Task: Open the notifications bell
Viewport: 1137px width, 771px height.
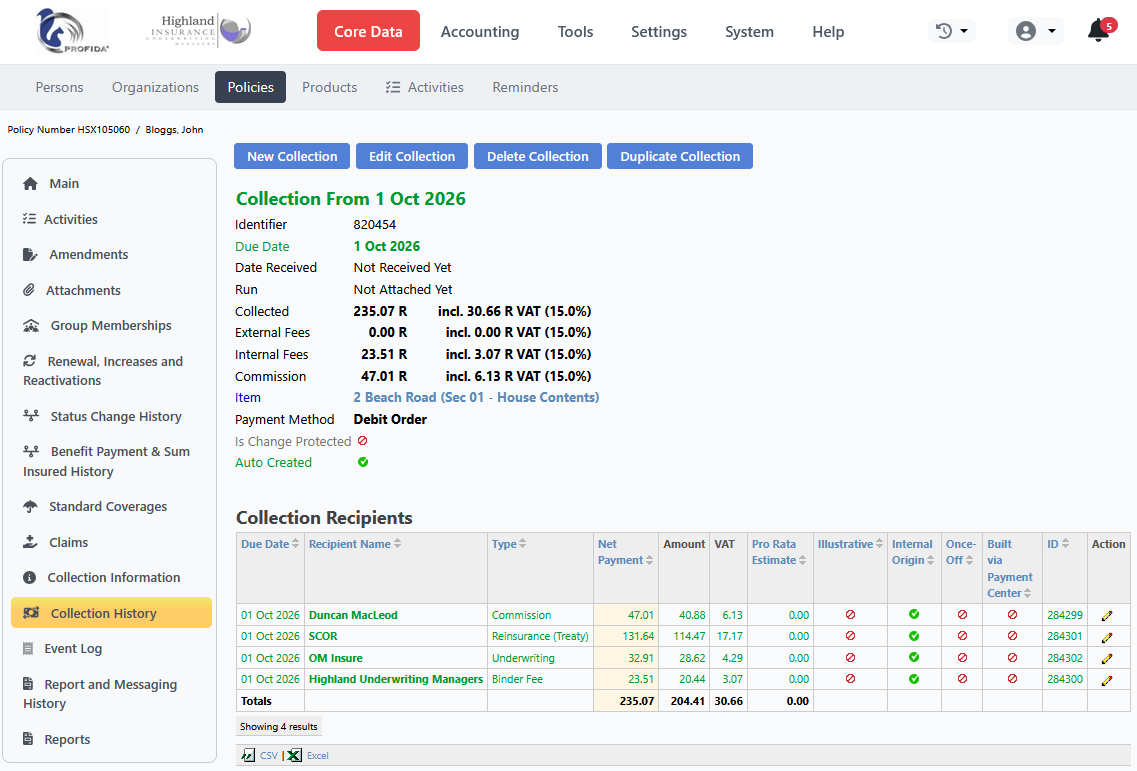Action: 1100,31
